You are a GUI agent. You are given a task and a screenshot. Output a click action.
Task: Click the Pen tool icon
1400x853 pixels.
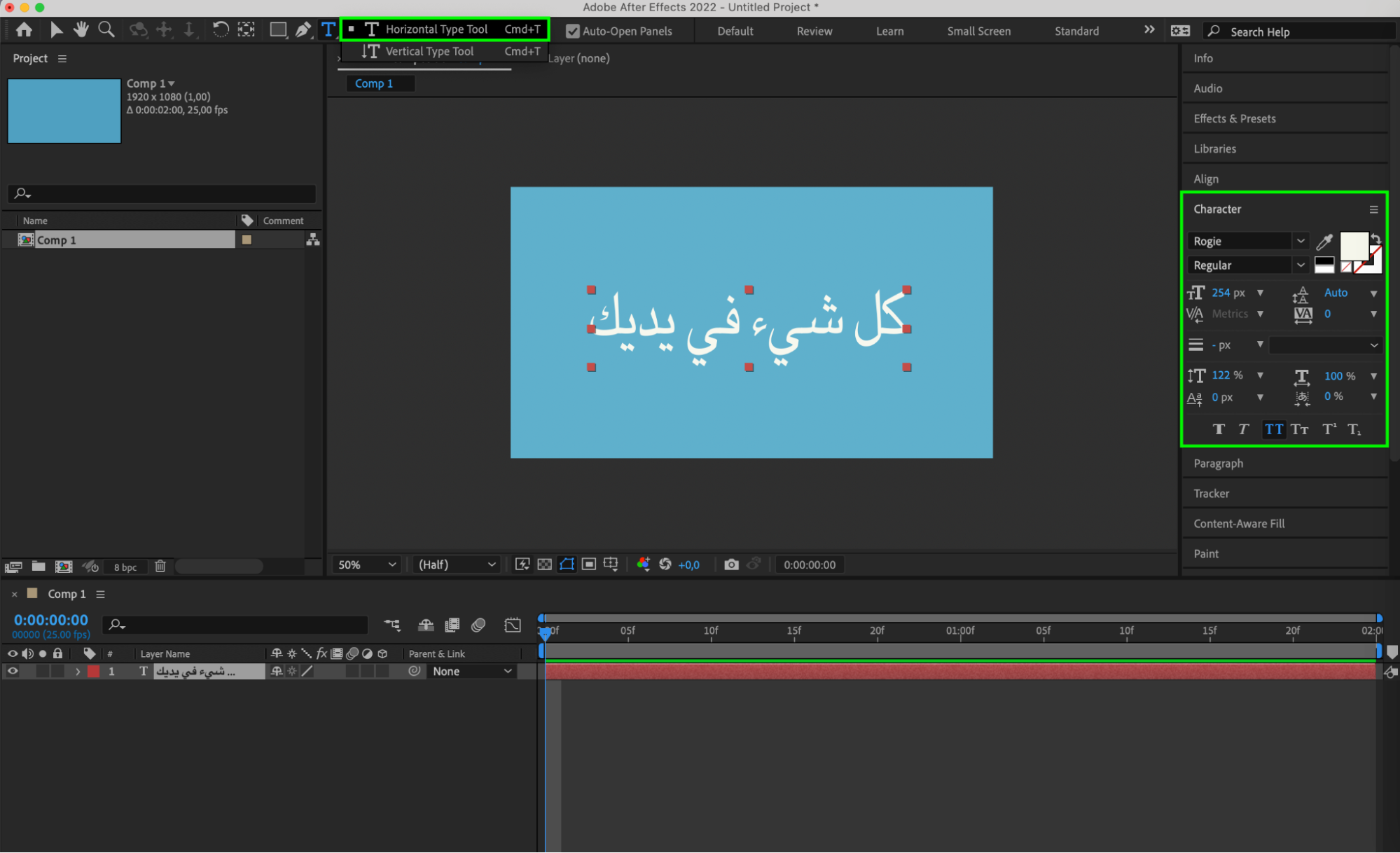(303, 31)
